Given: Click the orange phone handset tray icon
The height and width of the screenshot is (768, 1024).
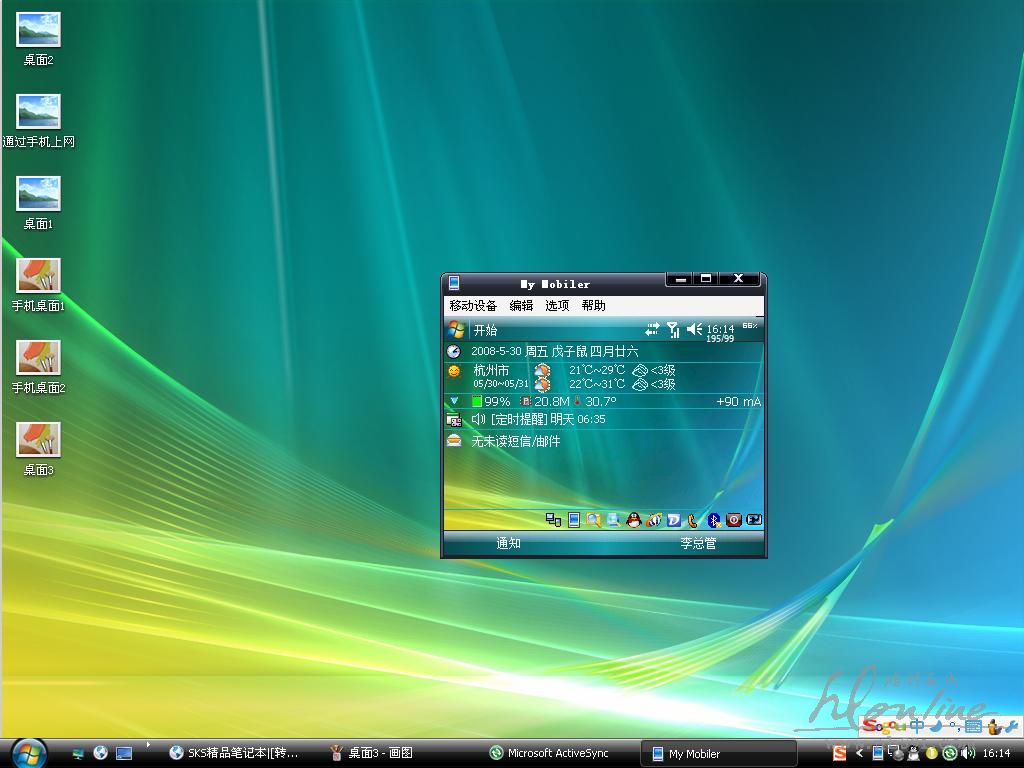Looking at the screenshot, I should 693,520.
